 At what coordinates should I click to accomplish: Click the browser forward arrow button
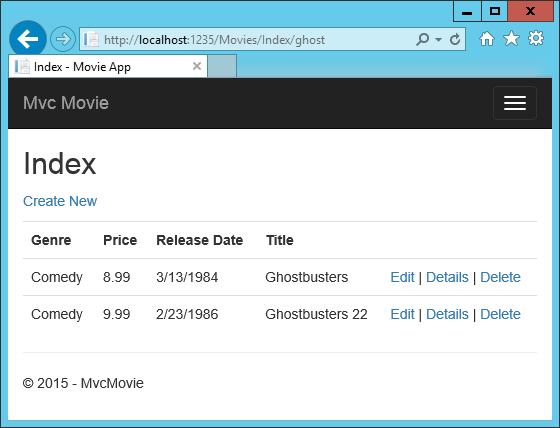point(63,39)
